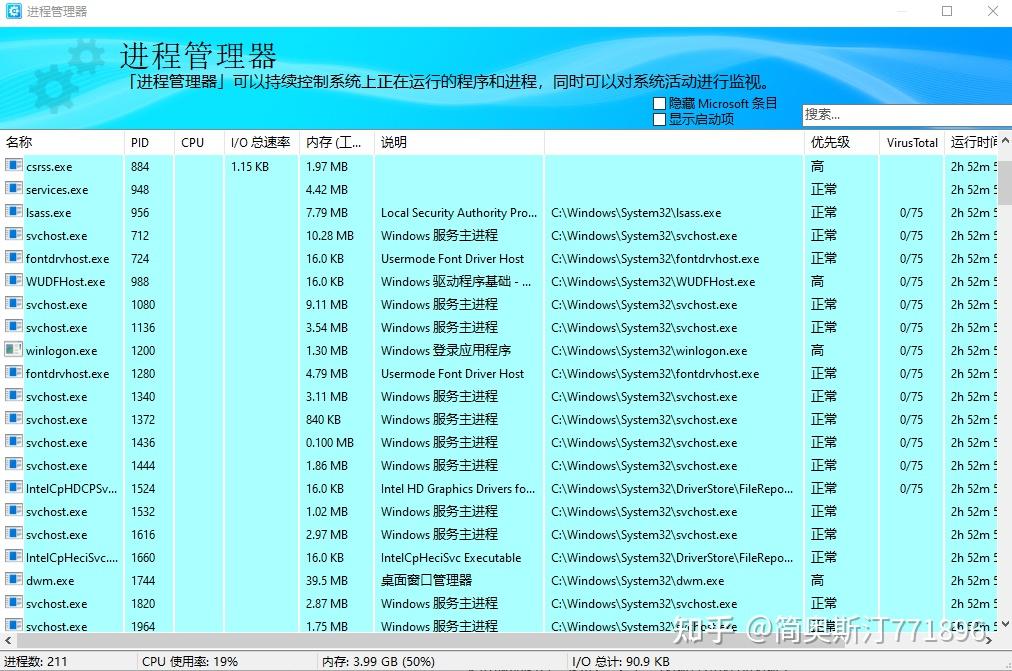
Task: Click icon of svchost.exe PID 1136
Action: click(14, 326)
